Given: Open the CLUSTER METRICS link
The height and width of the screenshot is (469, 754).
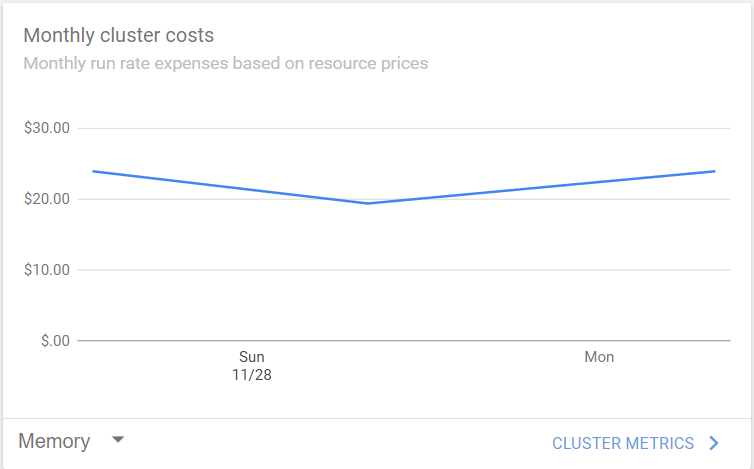Looking at the screenshot, I should [x=623, y=443].
